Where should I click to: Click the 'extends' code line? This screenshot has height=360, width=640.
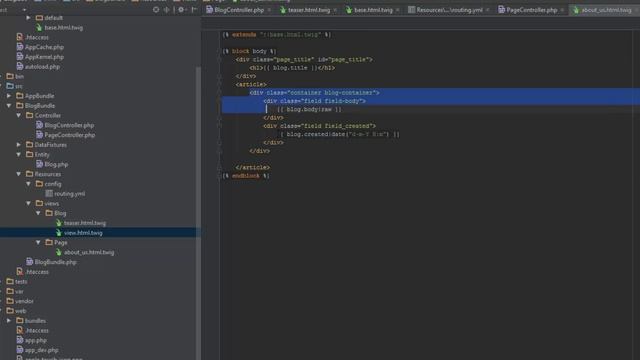pyautogui.click(x=277, y=35)
